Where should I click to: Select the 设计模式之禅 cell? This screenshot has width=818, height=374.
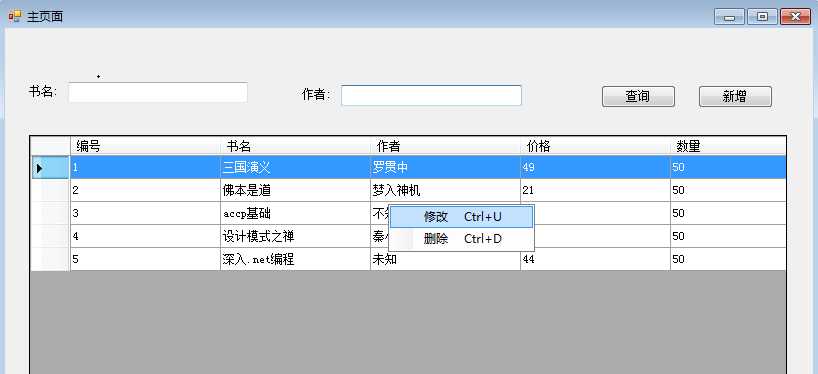coord(295,236)
